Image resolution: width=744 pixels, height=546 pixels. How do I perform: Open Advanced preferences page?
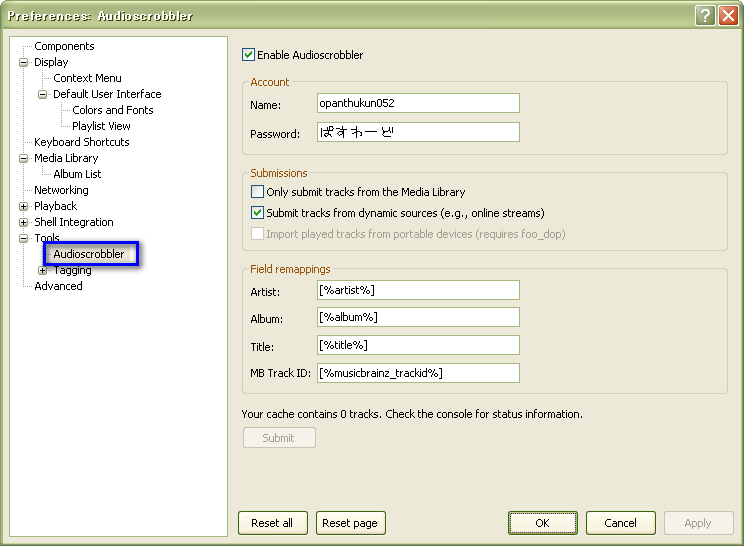58,286
